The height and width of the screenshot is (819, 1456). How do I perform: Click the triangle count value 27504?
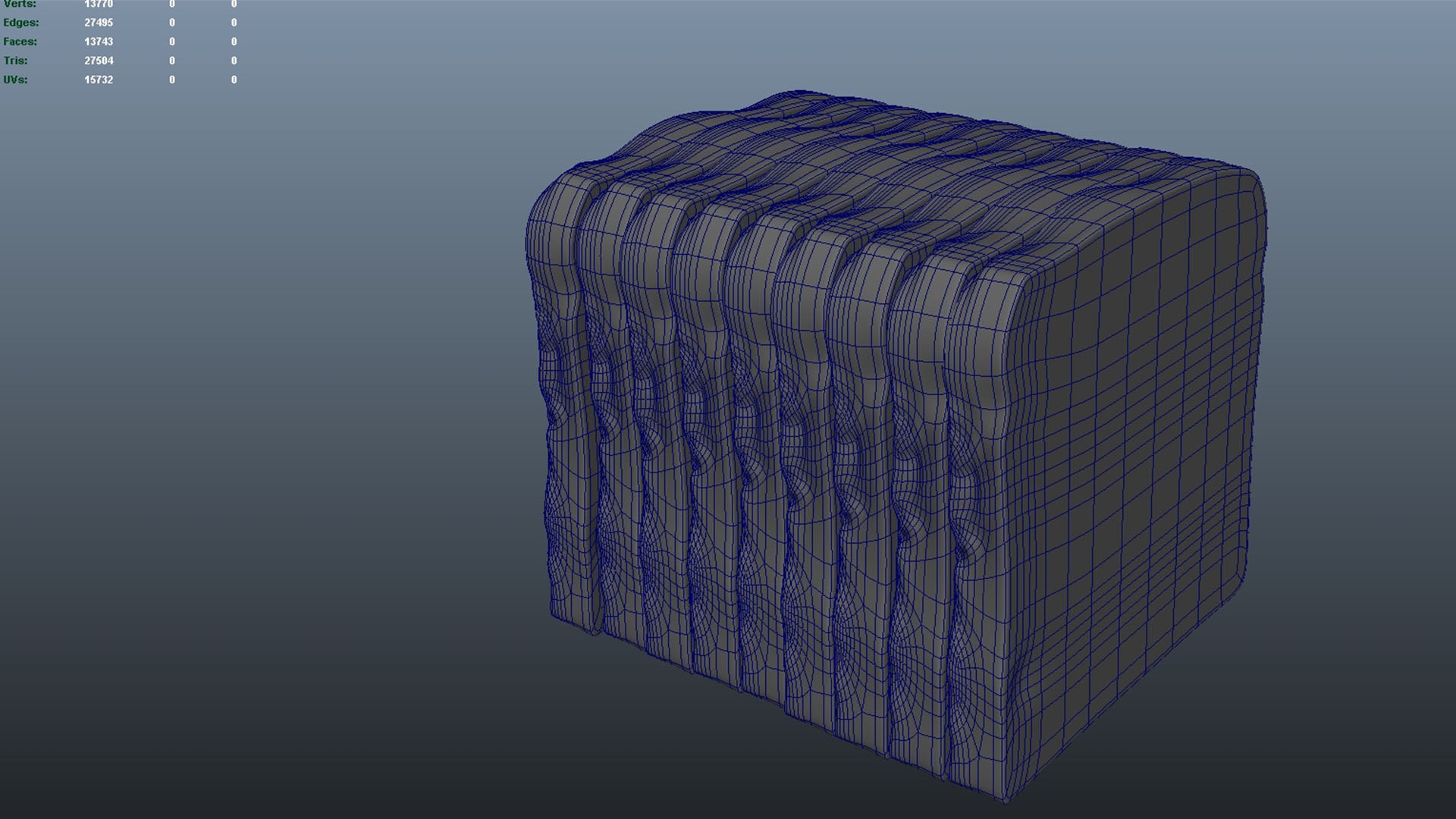coord(99,61)
